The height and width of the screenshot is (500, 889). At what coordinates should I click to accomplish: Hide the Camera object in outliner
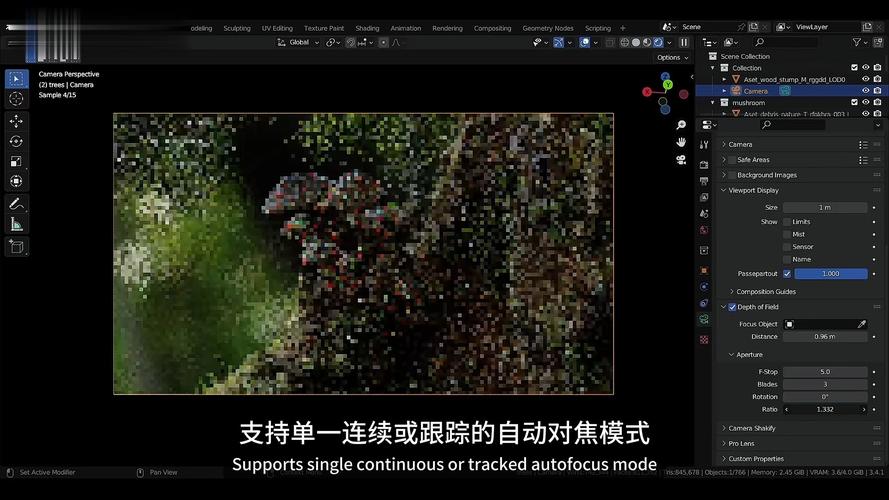(x=866, y=91)
